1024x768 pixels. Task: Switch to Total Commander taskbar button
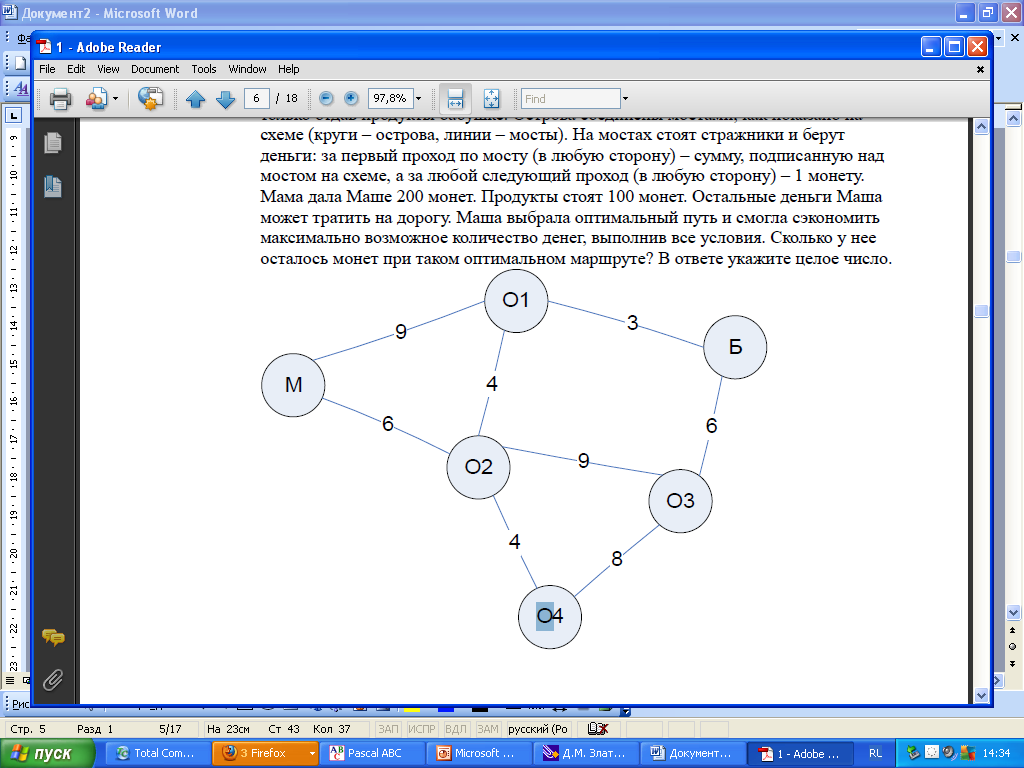pos(157,754)
